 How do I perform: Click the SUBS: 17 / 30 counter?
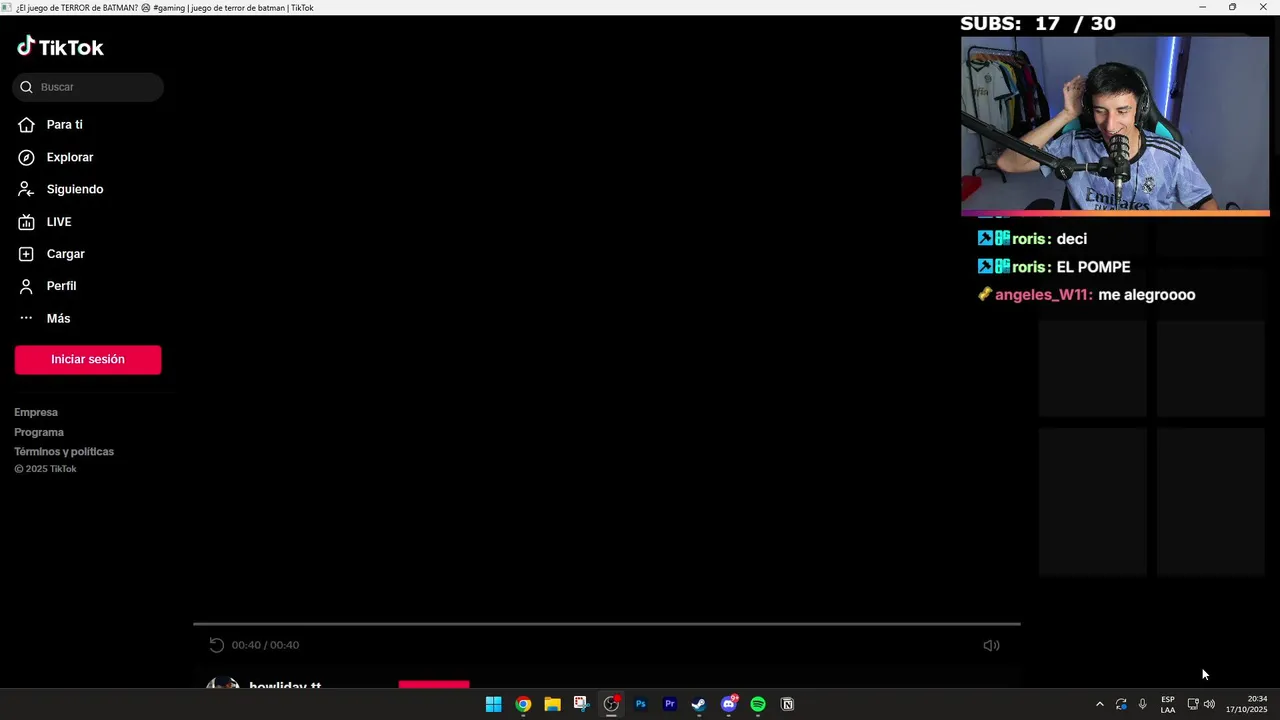[1038, 24]
